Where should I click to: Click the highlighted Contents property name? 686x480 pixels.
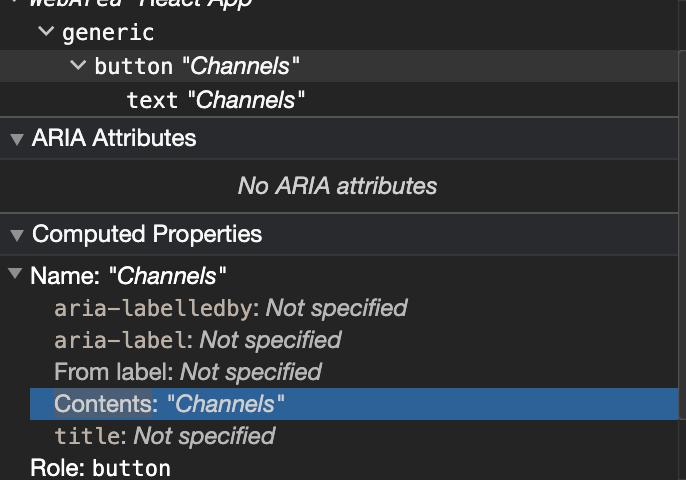click(103, 404)
